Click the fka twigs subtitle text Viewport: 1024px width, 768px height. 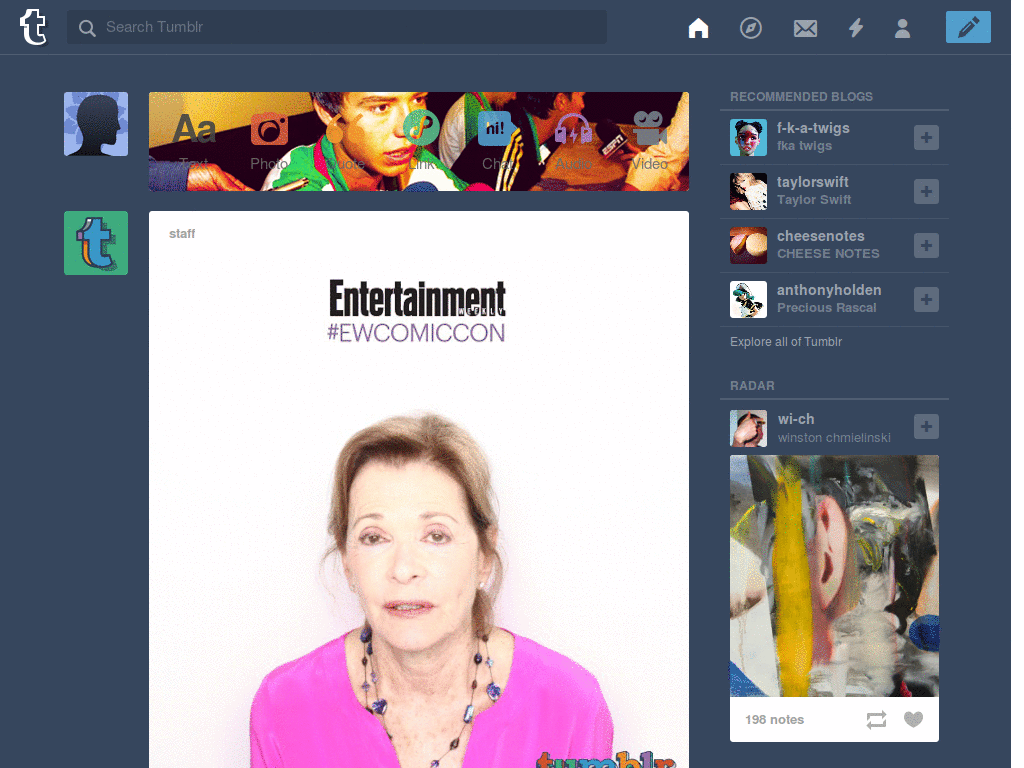pyautogui.click(x=804, y=146)
